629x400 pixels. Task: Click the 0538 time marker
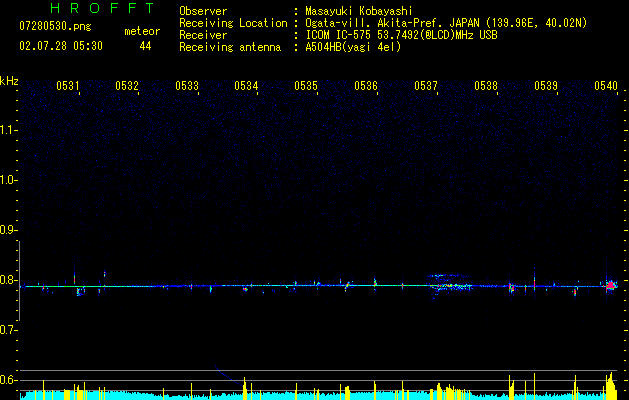pos(486,85)
